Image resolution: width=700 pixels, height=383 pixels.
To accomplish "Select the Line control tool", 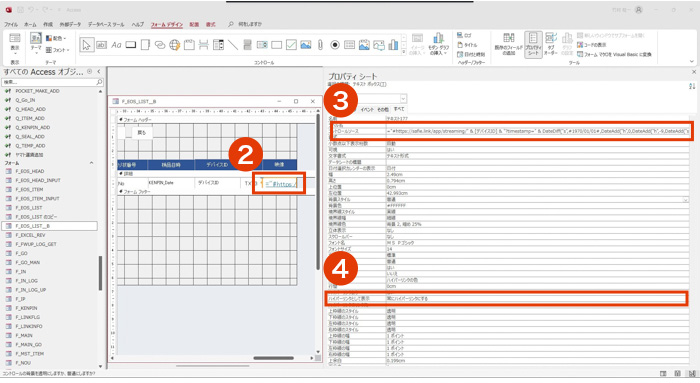I will point(233,45).
